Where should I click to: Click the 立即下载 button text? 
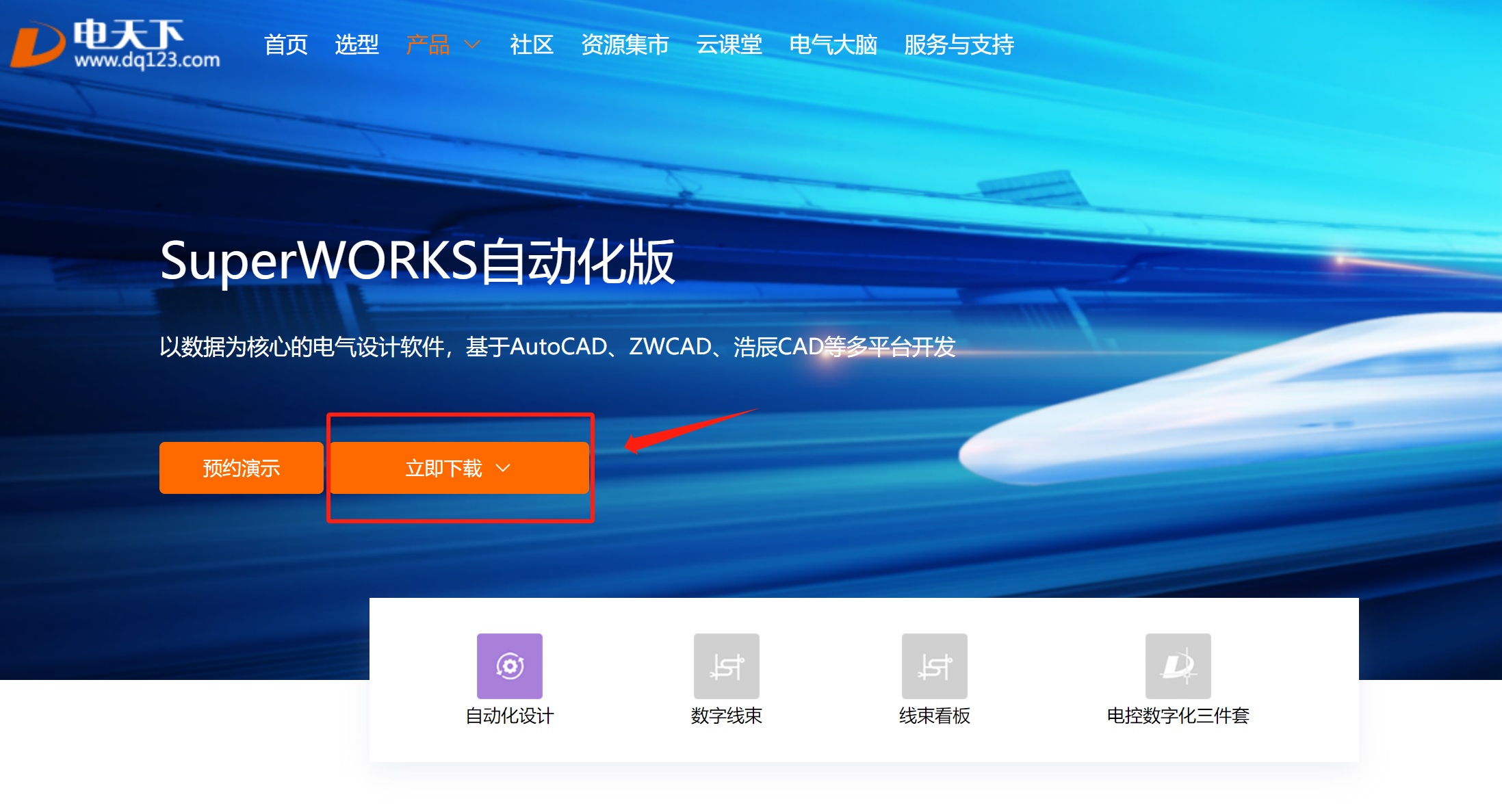point(443,468)
